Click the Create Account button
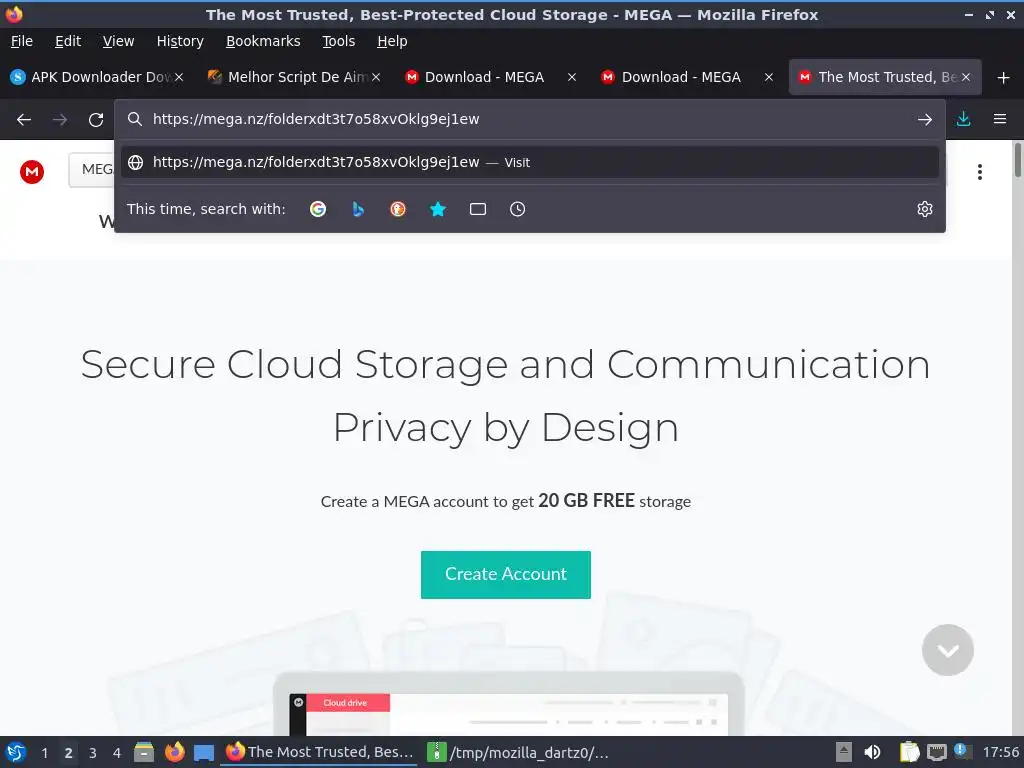 [x=505, y=575]
